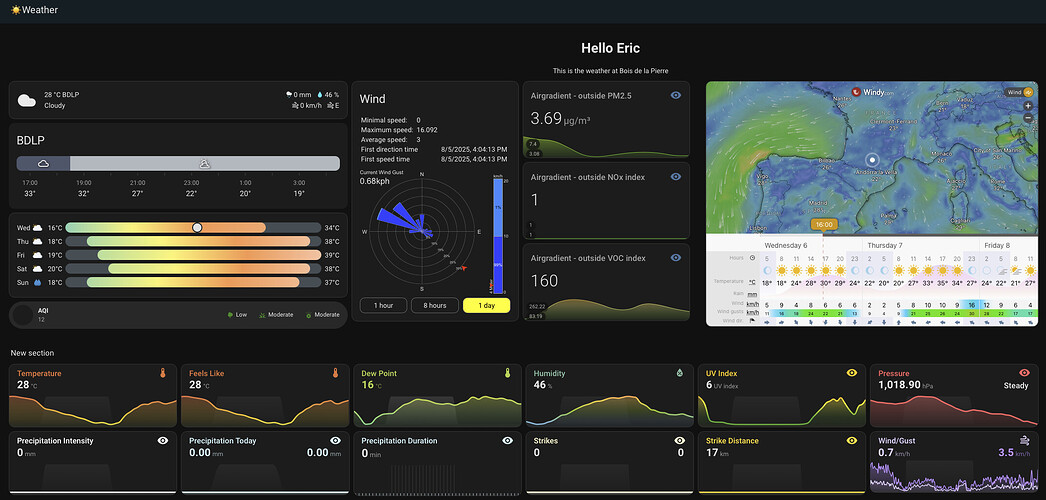Select the 1 day wind rose period
1046x500 pixels.
click(x=486, y=305)
